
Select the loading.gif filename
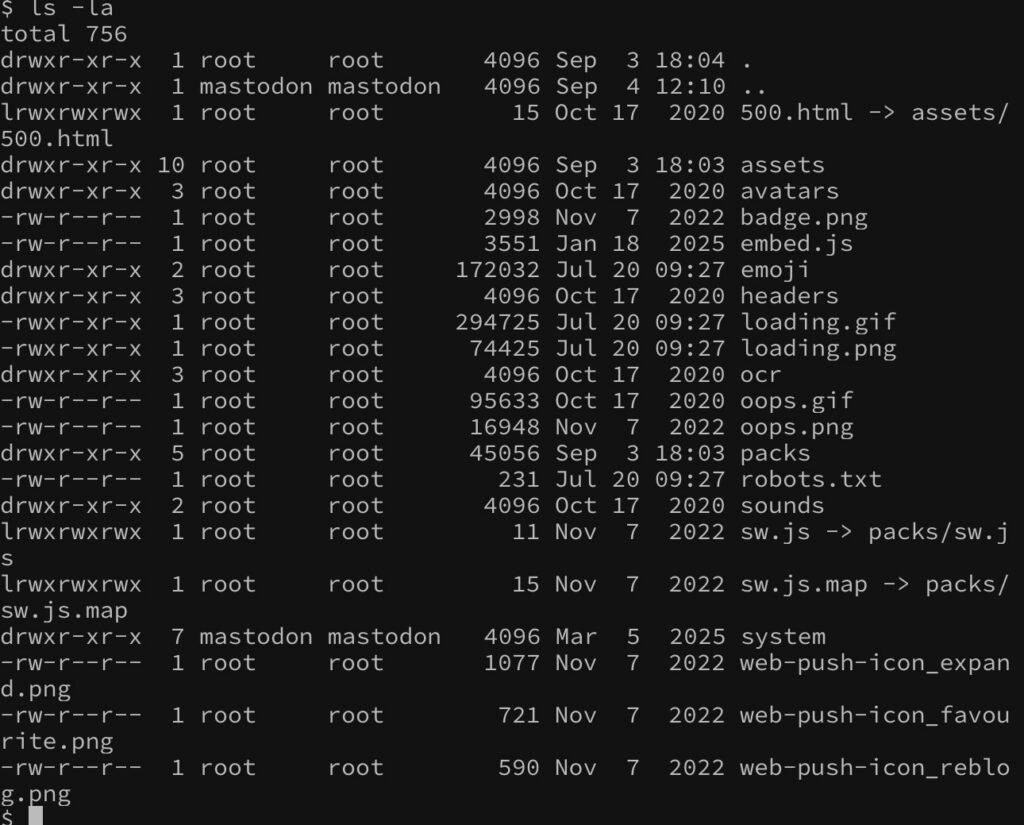pos(818,322)
